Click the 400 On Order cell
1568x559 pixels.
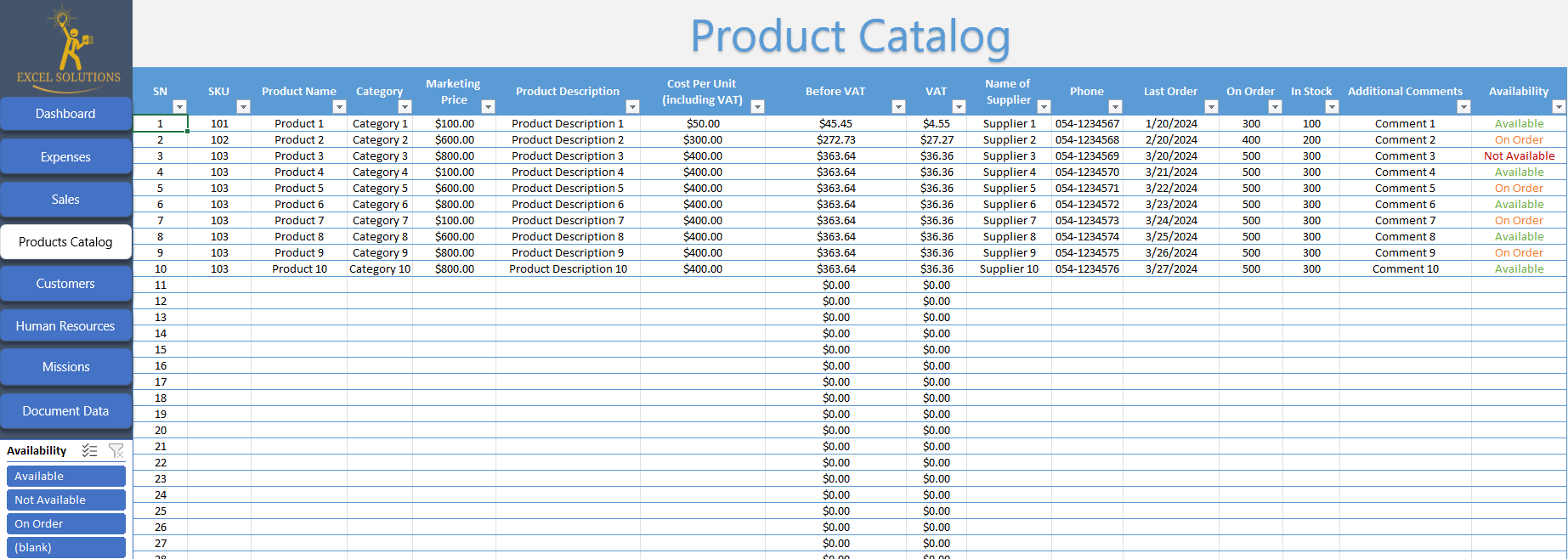pos(1251,140)
